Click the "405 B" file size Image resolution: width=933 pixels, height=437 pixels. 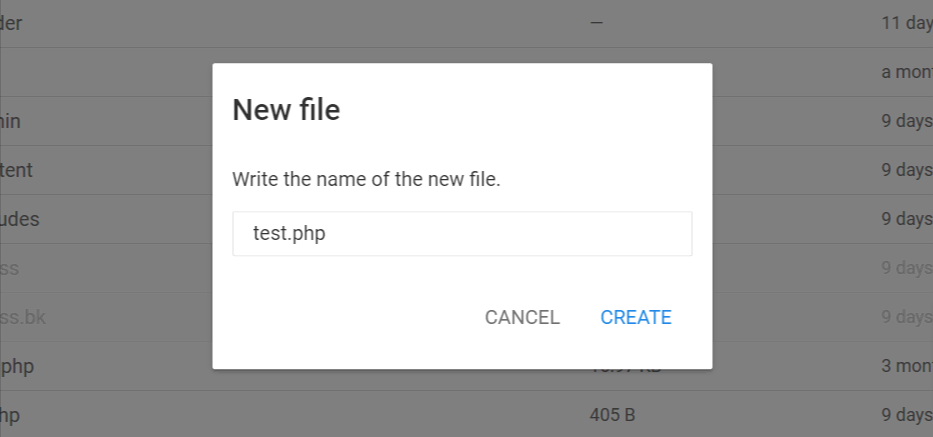click(x=612, y=414)
